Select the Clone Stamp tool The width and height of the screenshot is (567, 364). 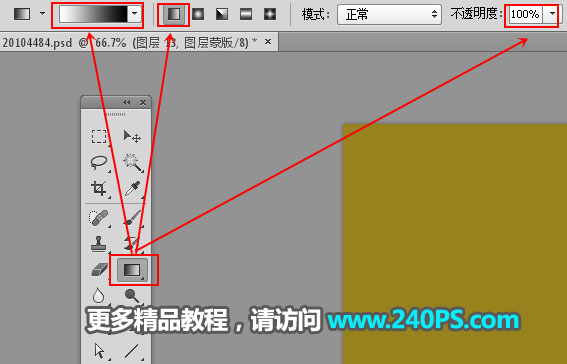pos(99,244)
